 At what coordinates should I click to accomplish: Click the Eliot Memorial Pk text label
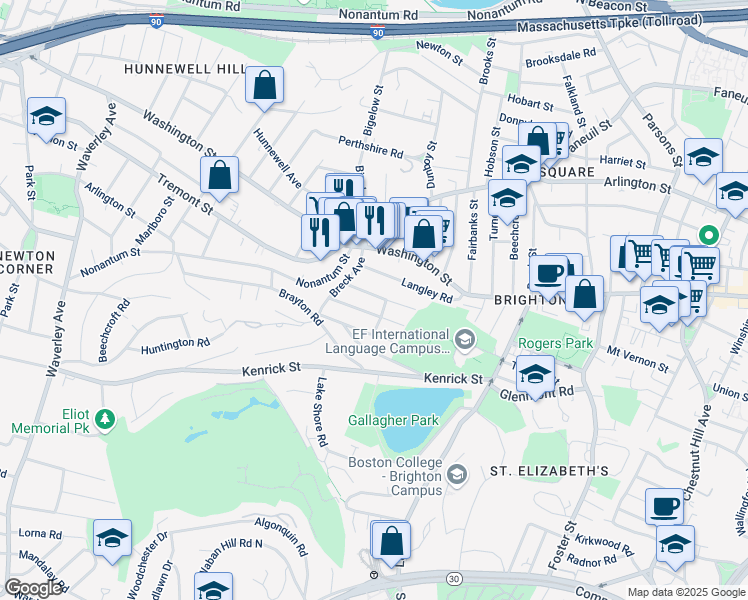tap(51, 421)
